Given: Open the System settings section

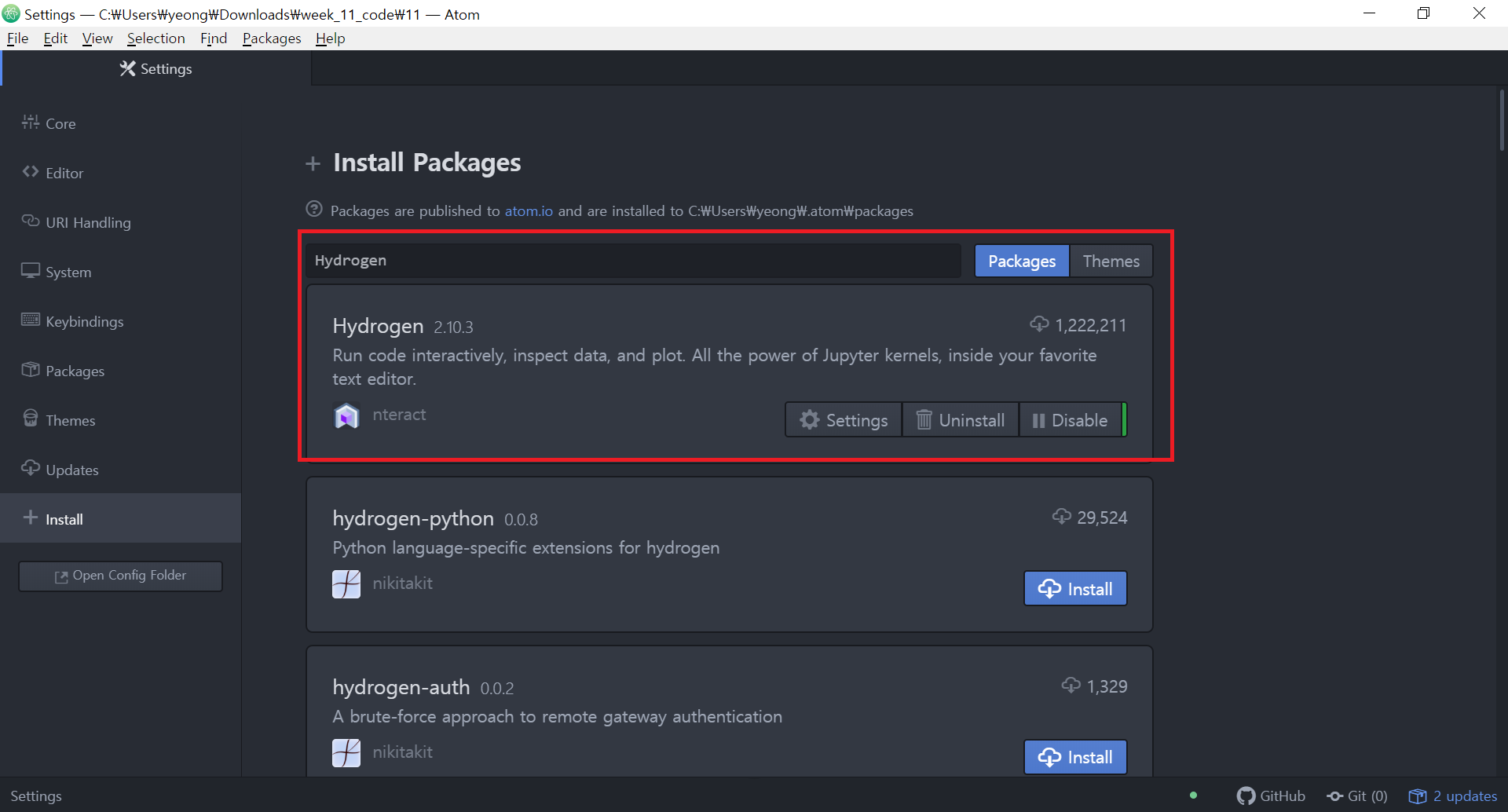Looking at the screenshot, I should coord(120,272).
